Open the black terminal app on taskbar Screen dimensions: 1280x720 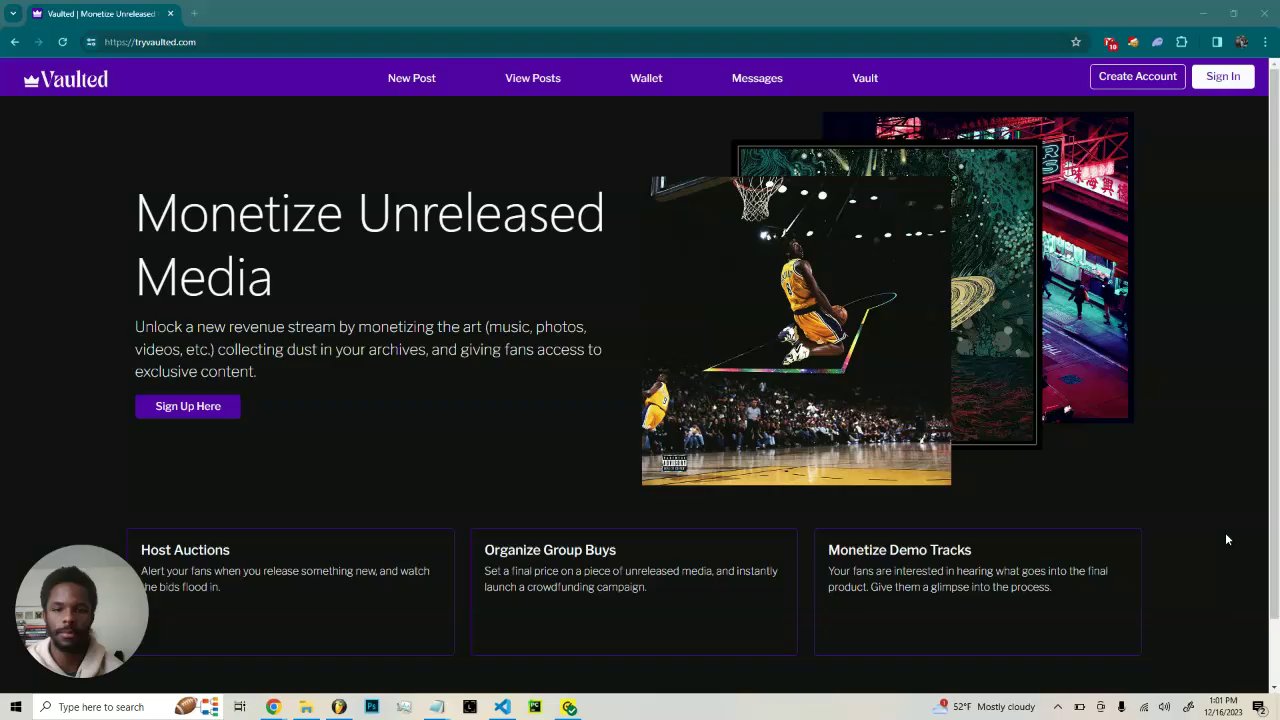[469, 707]
